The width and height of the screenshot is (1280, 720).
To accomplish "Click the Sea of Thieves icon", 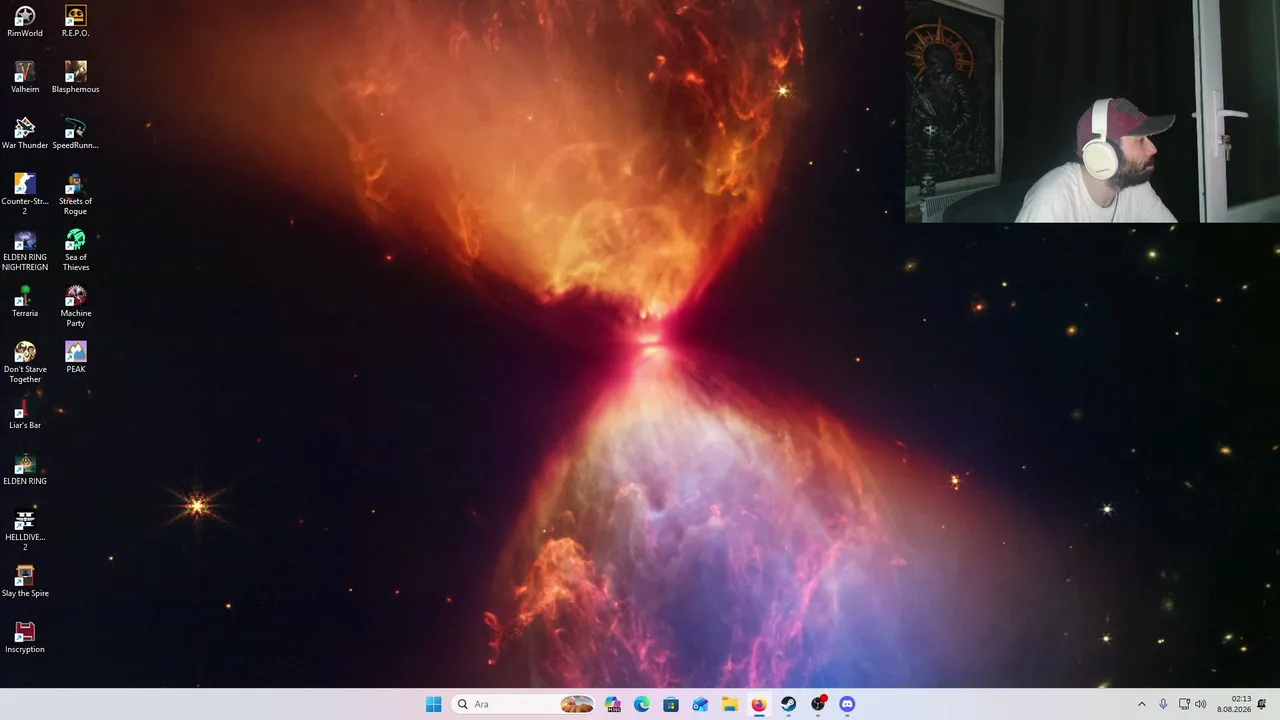I will pyautogui.click(x=75, y=250).
